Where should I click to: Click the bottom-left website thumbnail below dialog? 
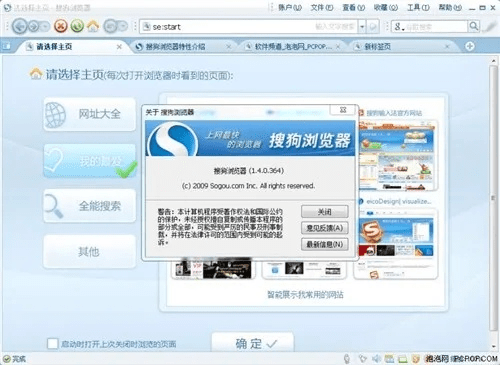click(213, 269)
